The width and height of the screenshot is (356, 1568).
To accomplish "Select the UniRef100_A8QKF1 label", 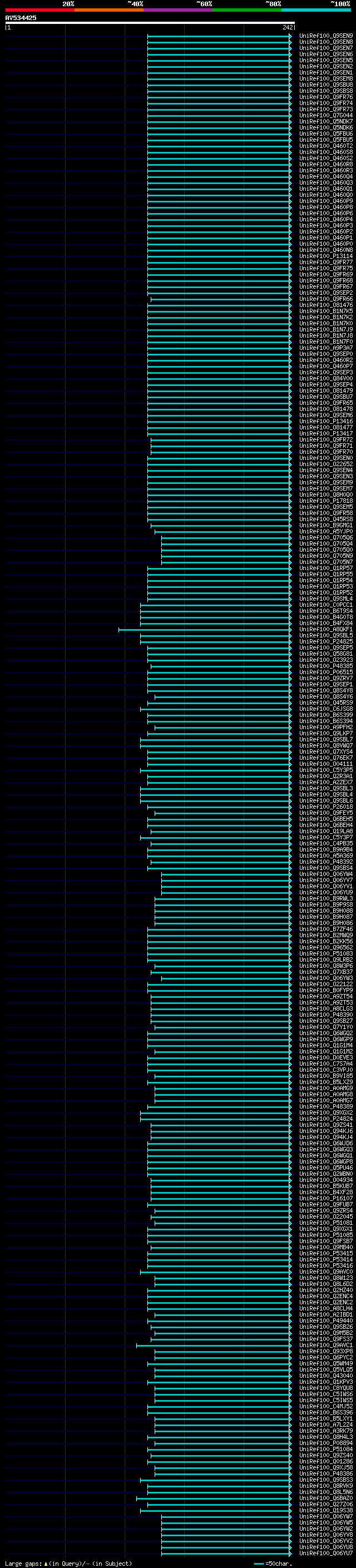I will pos(326,630).
